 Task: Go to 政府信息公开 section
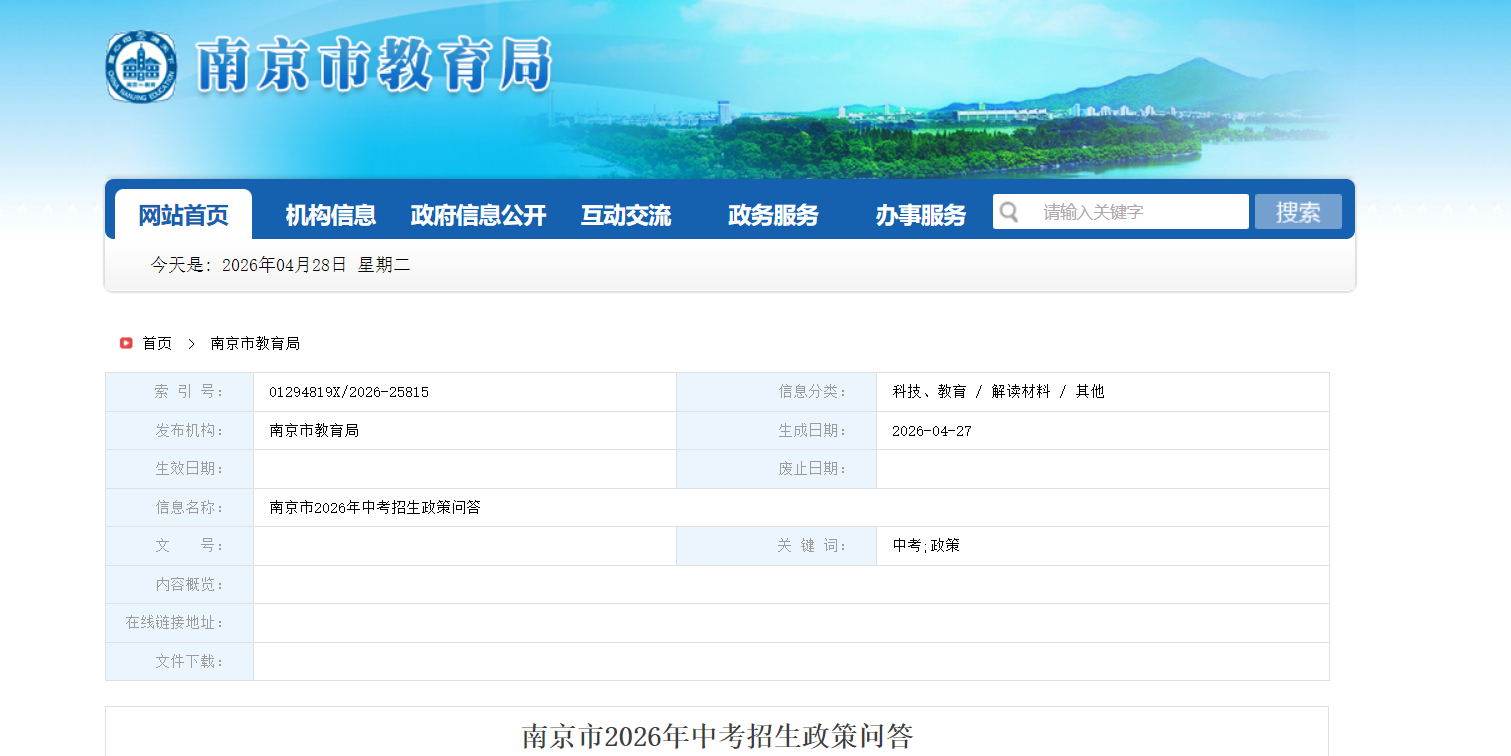coord(478,214)
